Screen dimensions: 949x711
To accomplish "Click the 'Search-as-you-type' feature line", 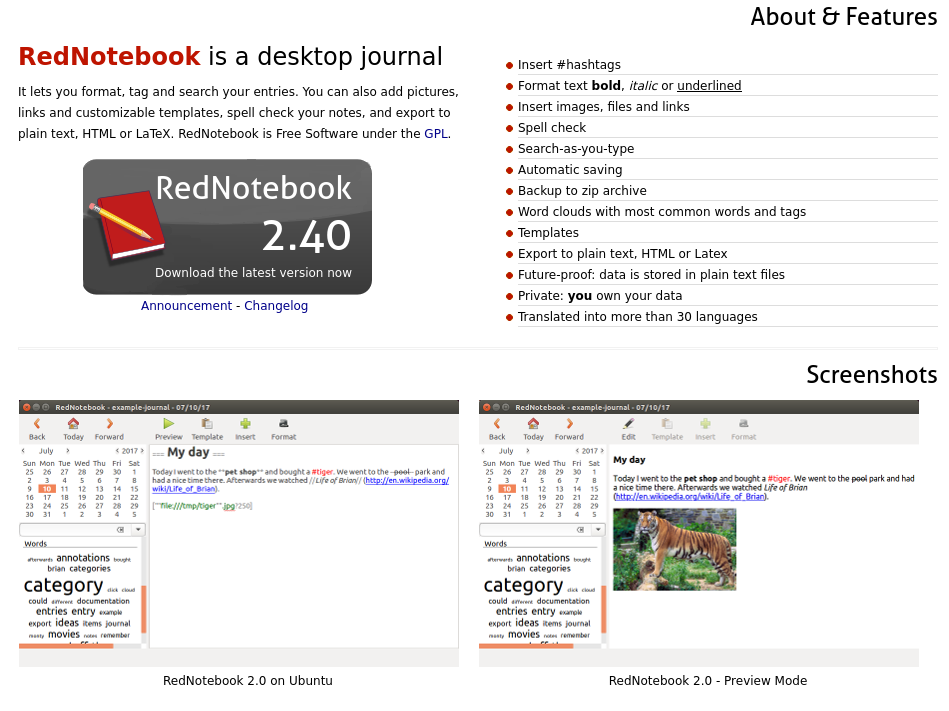I will [x=576, y=149].
